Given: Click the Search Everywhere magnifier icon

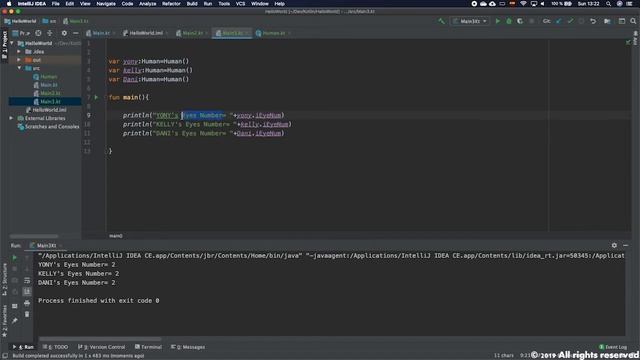Looking at the screenshot, I should coord(633,21).
